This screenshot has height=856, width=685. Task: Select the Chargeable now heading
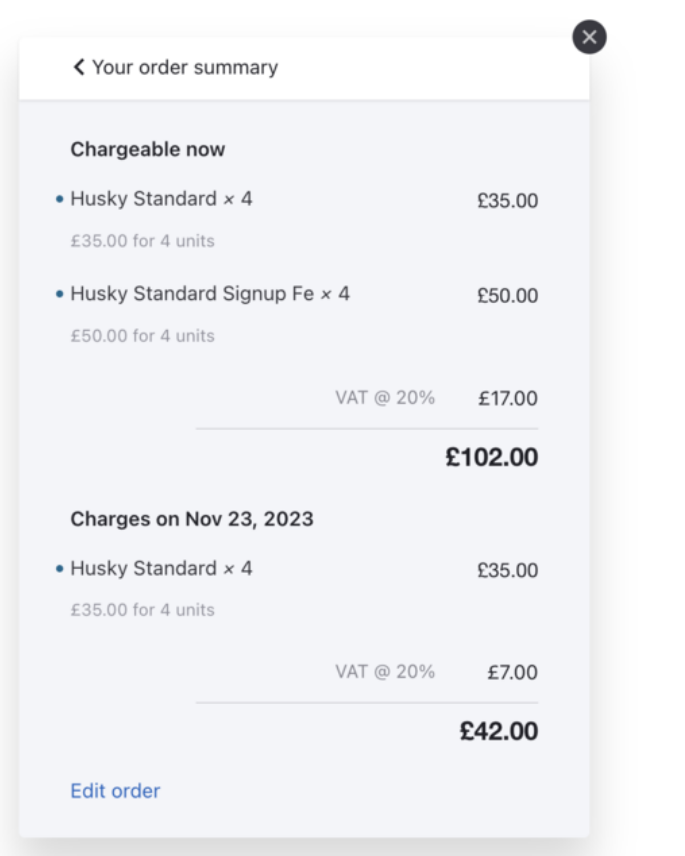click(x=148, y=150)
